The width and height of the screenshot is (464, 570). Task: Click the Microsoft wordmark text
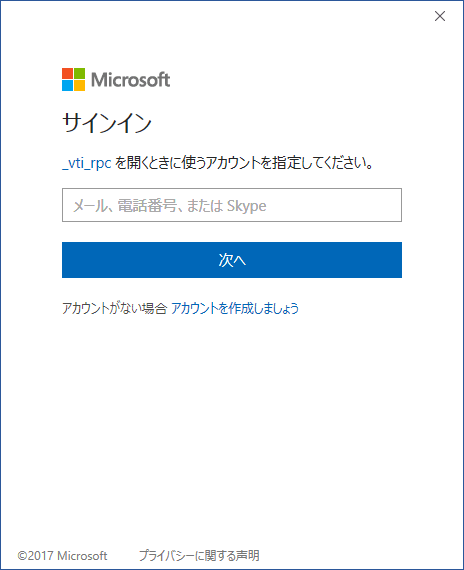131,80
